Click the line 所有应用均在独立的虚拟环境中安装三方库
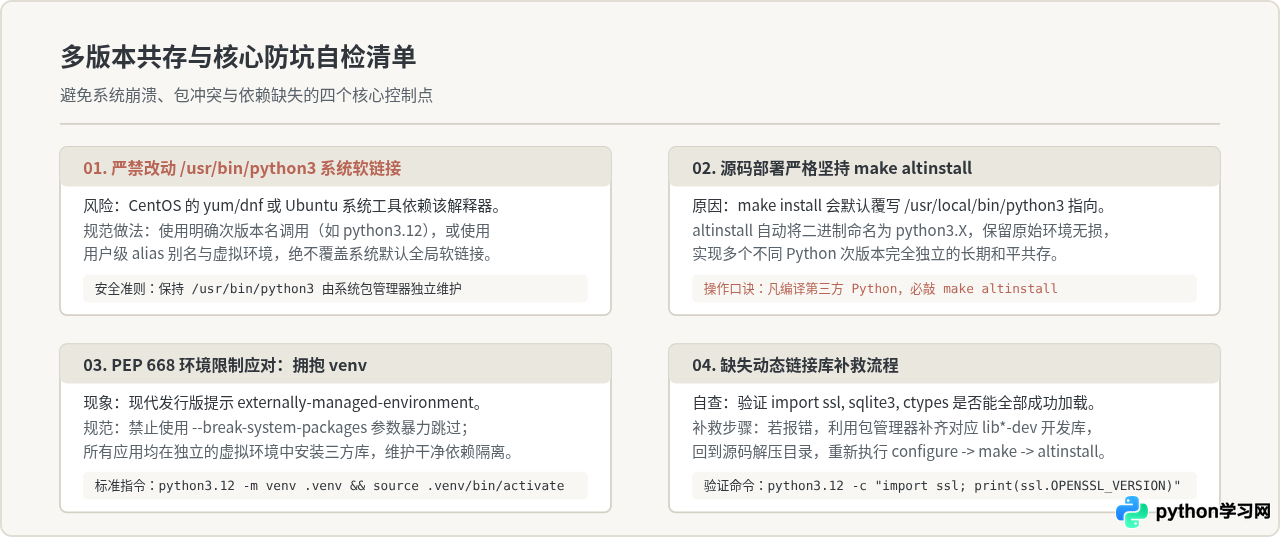The height and width of the screenshot is (538, 1280). 298,451
